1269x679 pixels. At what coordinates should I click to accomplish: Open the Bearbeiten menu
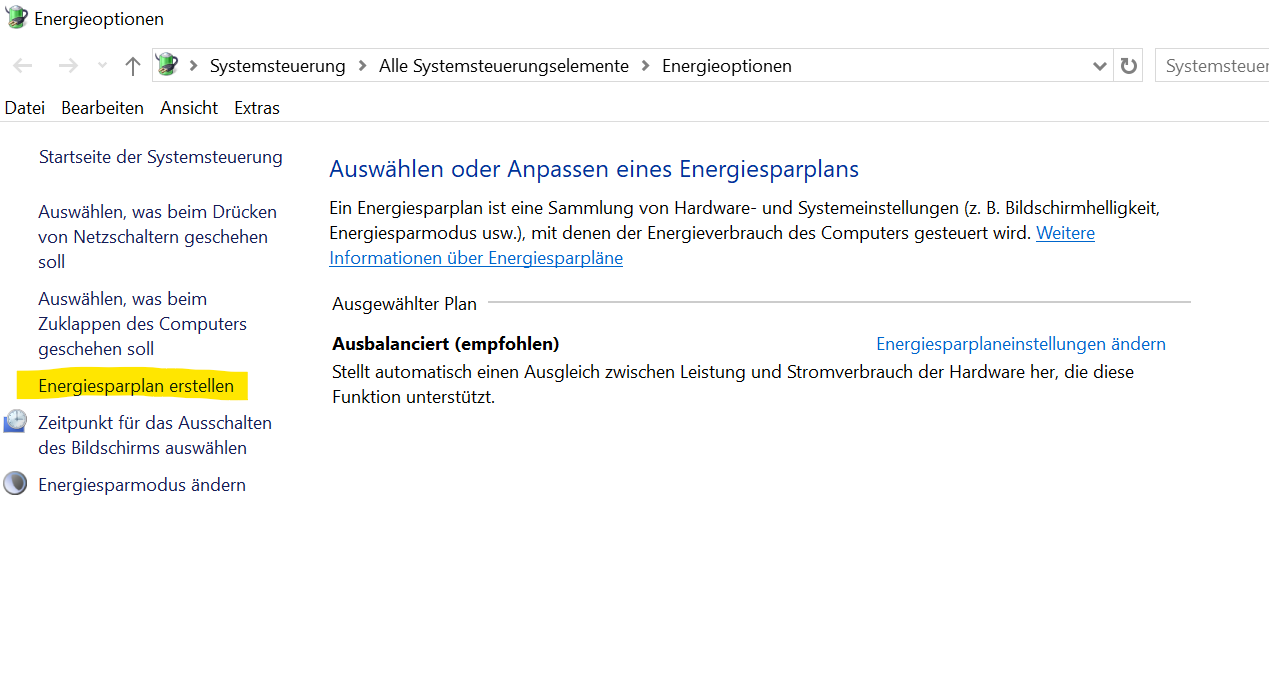pos(102,108)
